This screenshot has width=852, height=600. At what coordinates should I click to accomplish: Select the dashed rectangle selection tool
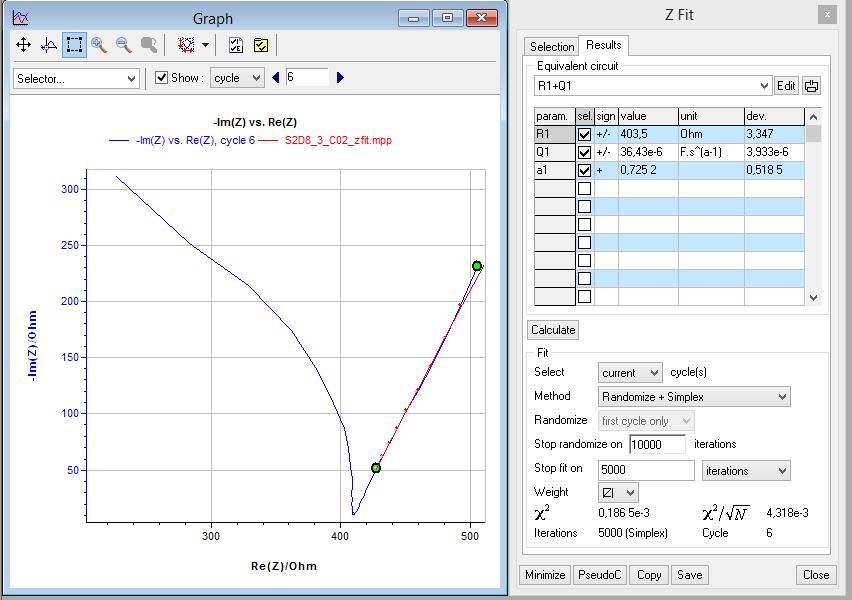coord(74,45)
